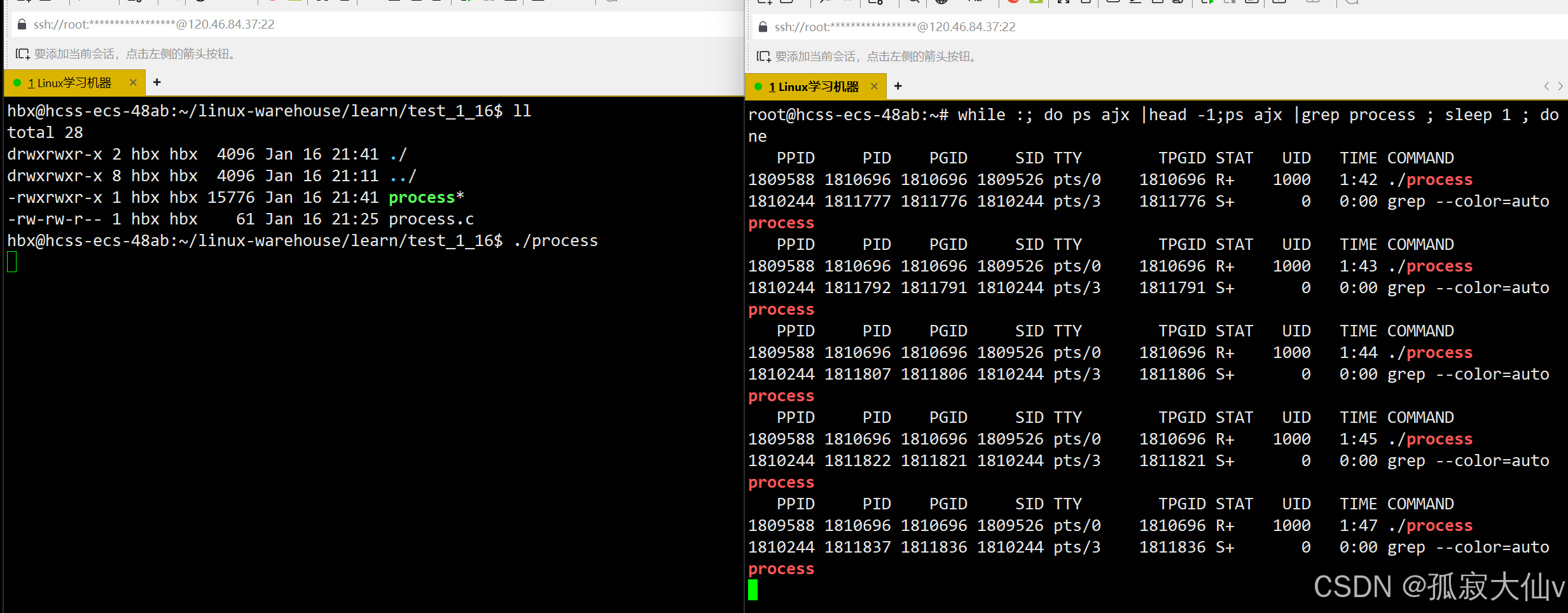The height and width of the screenshot is (613, 1568).
Task: Click the TPGID value '1811776'
Action: pyautogui.click(x=1172, y=202)
